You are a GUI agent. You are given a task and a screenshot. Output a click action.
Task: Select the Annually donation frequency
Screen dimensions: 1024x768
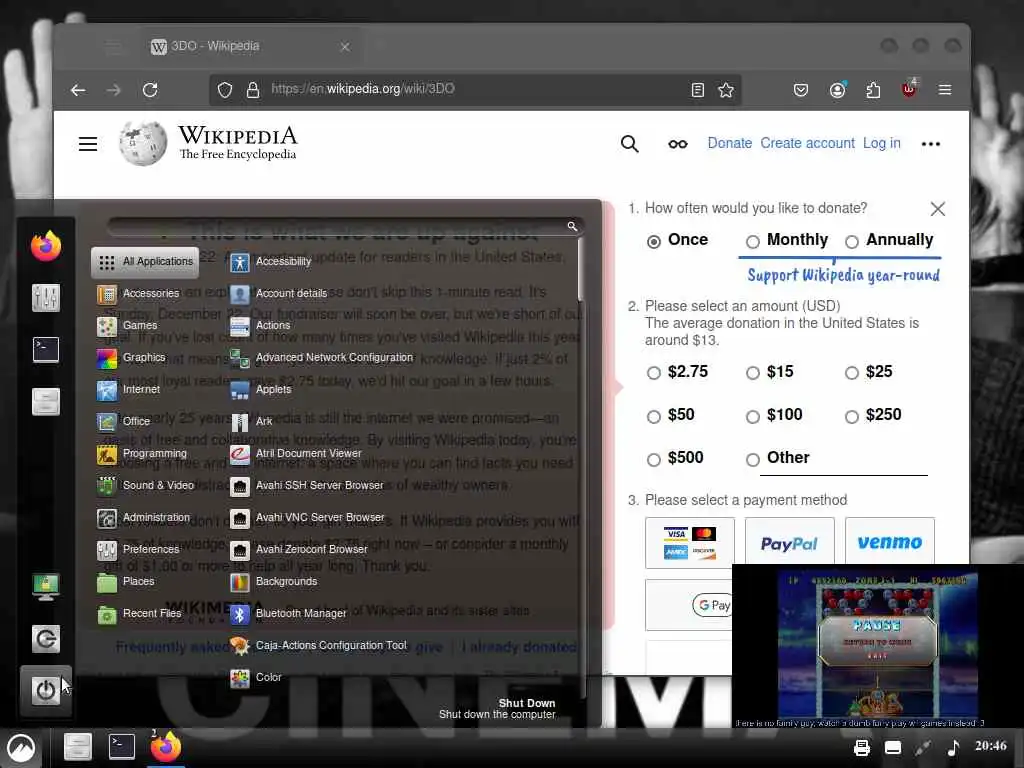(x=852, y=242)
